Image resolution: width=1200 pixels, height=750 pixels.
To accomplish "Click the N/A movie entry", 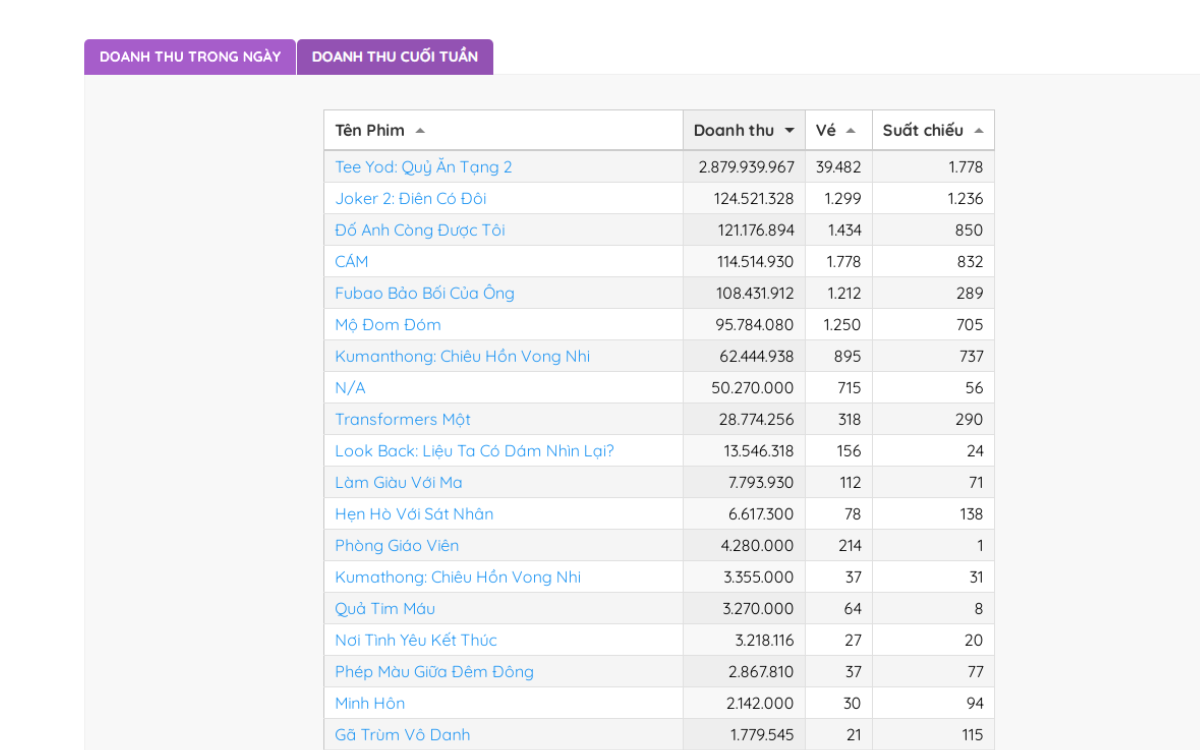I will pos(350,388).
